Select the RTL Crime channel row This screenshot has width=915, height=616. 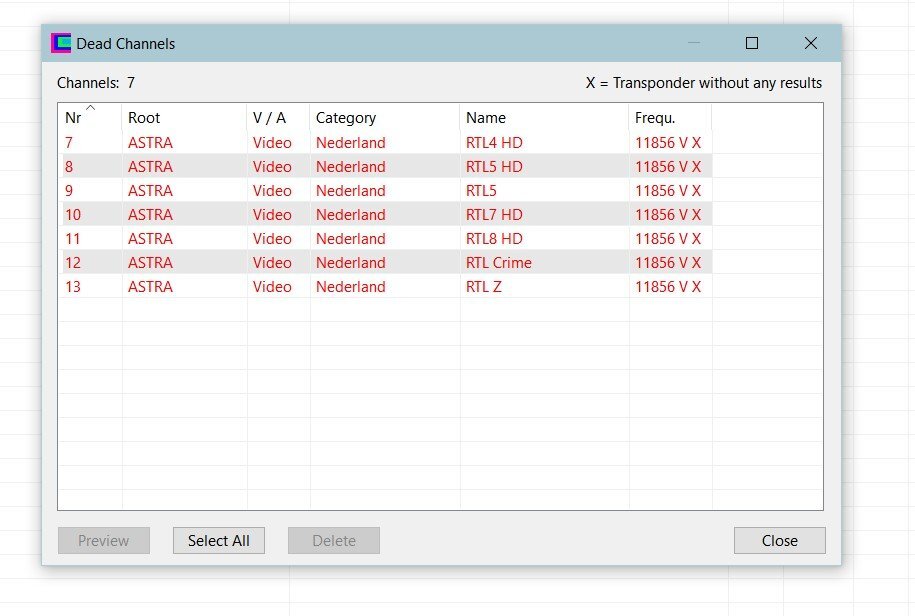(x=386, y=262)
